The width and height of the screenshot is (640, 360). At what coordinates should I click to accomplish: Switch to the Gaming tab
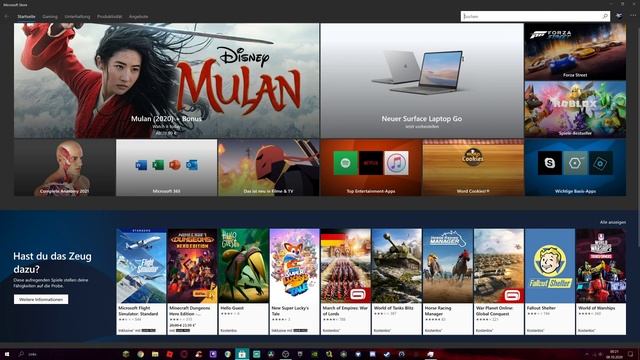tap(50, 17)
